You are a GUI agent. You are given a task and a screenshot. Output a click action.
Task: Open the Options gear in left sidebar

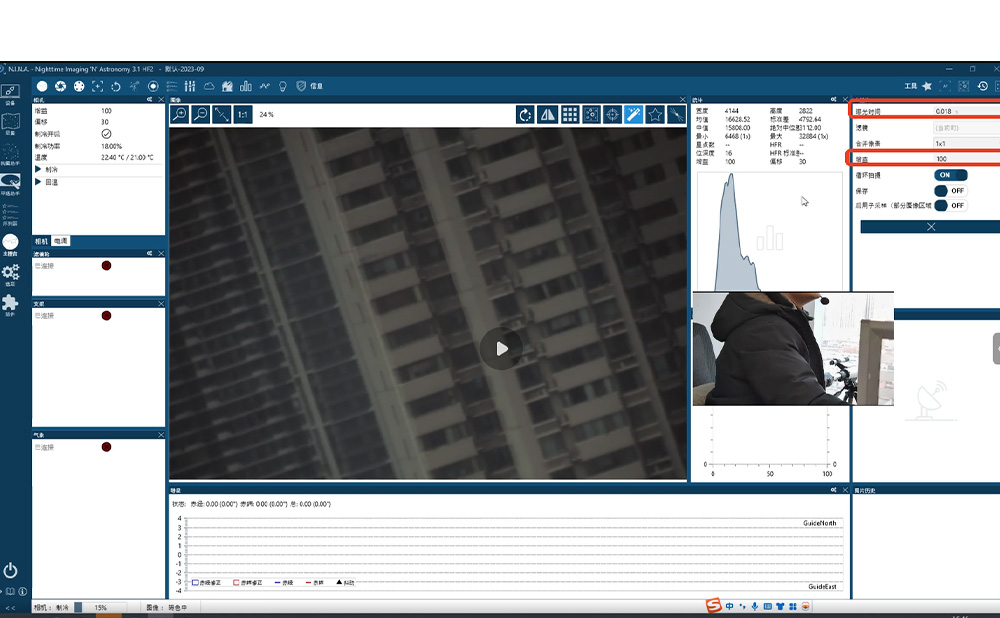point(10,273)
